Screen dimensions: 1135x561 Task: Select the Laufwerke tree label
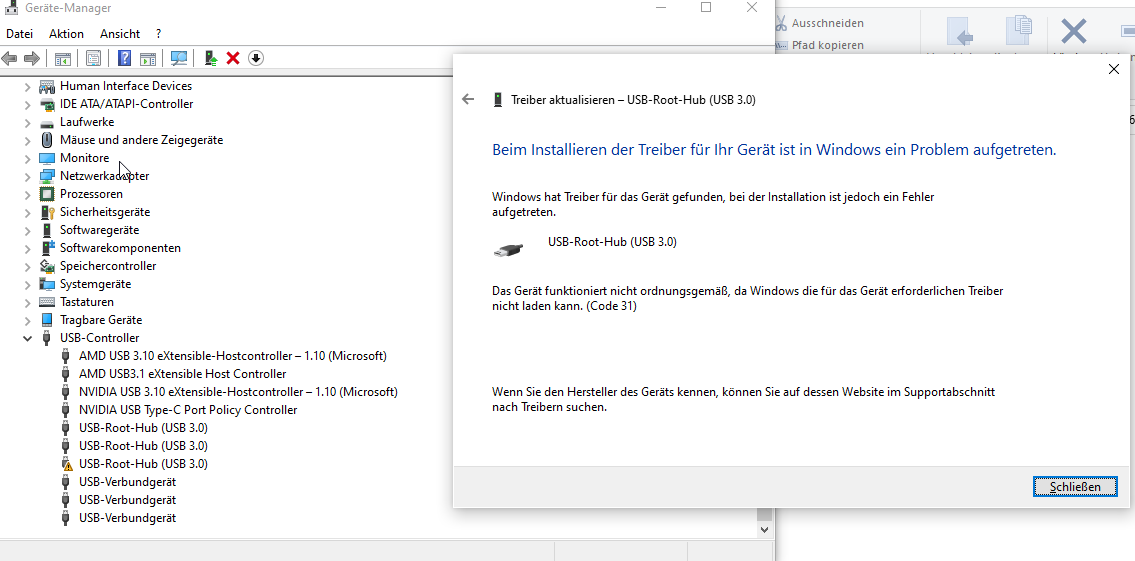[87, 122]
